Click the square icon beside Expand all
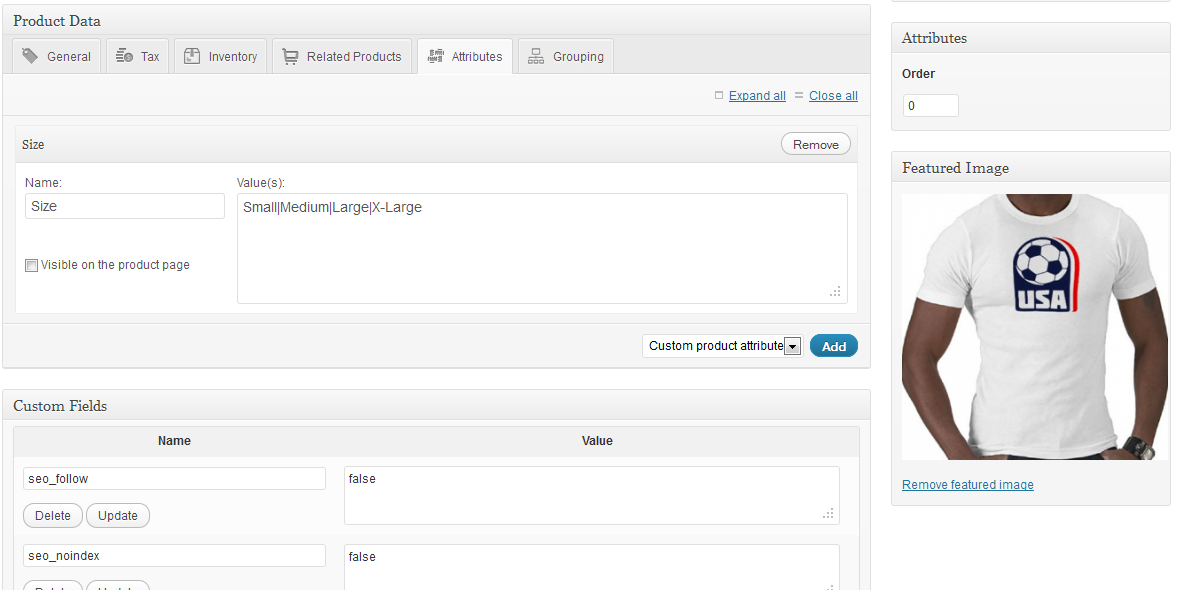The width and height of the screenshot is (1184, 590). [x=718, y=95]
